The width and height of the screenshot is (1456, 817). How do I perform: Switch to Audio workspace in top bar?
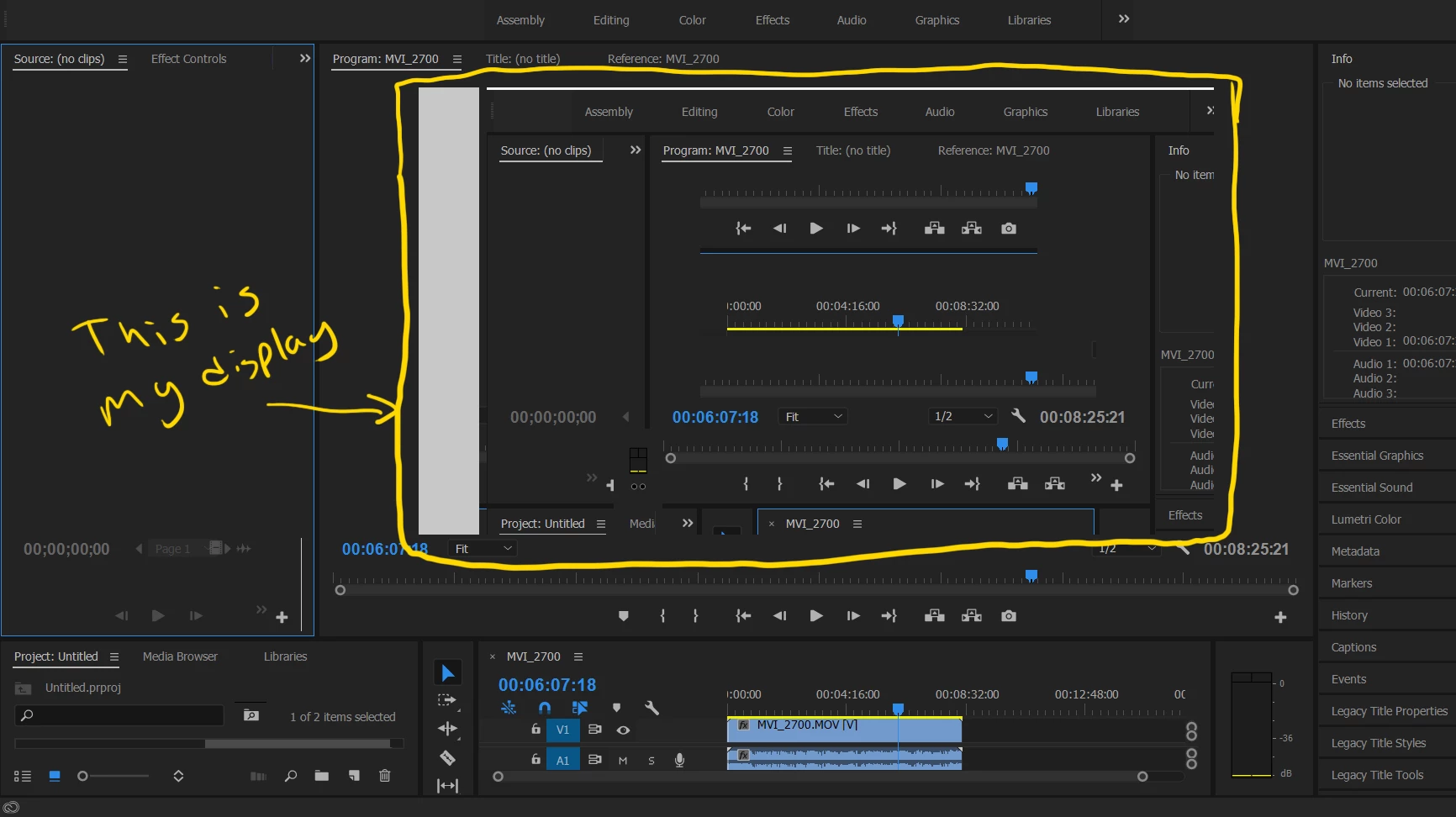pos(852,20)
